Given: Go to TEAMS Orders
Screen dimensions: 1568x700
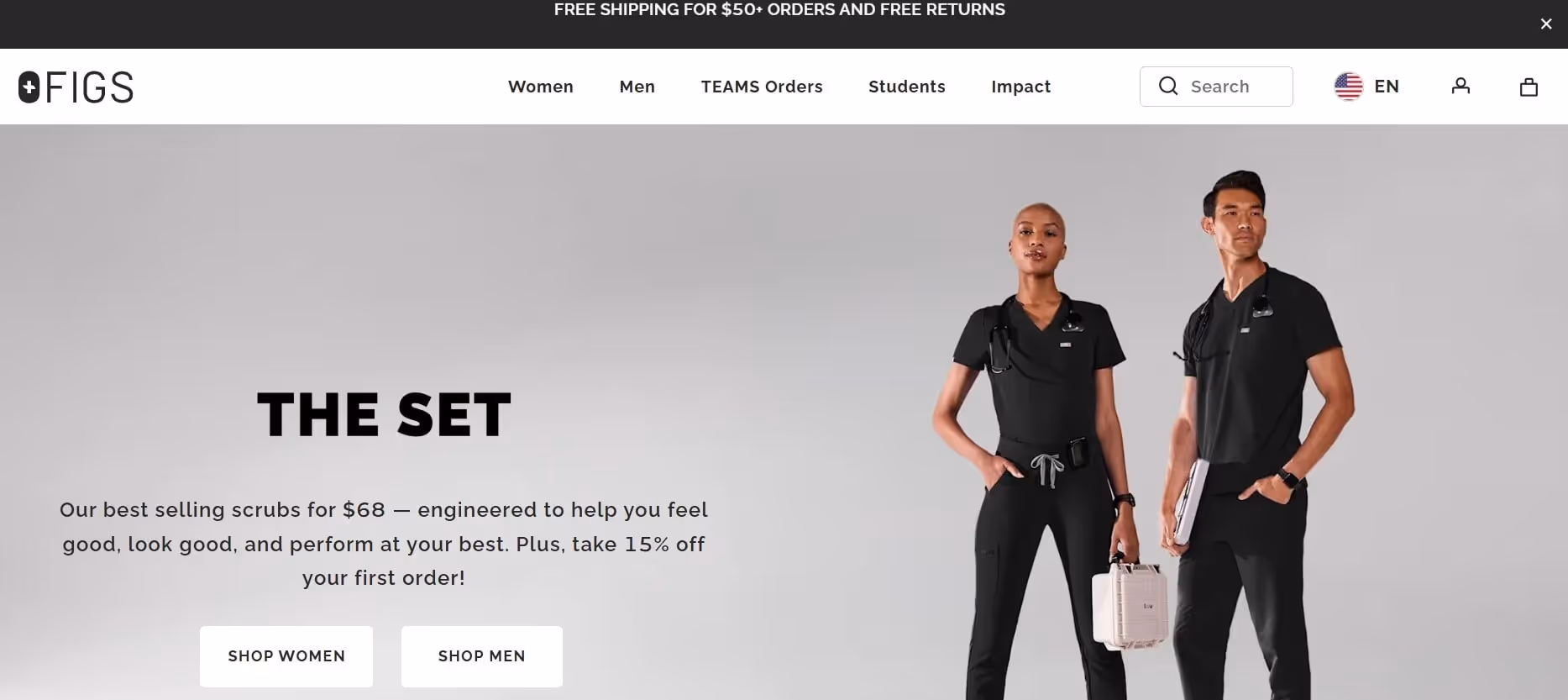Looking at the screenshot, I should [x=762, y=87].
